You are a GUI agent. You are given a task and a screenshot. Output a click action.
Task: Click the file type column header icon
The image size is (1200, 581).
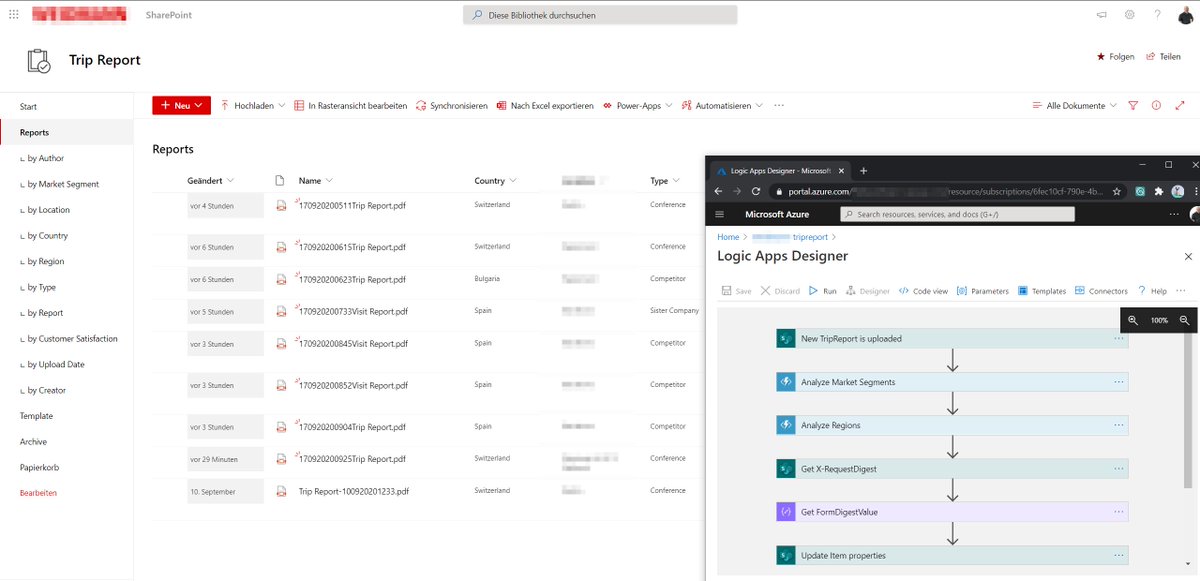[x=280, y=181]
